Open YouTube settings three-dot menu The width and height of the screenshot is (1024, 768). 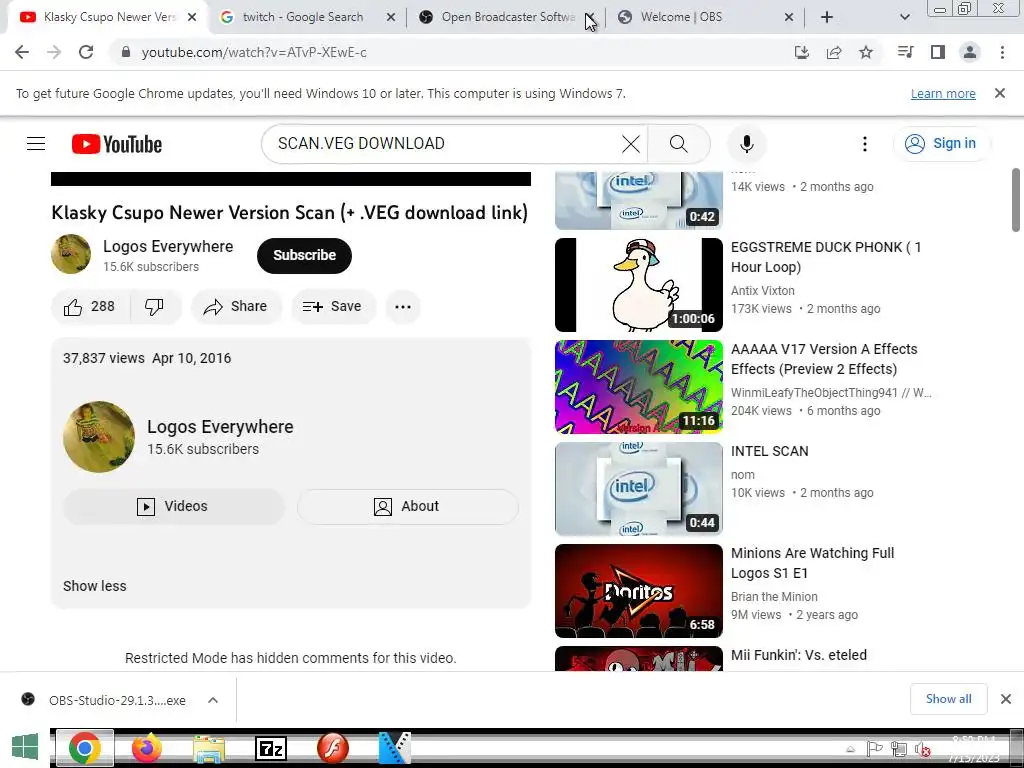click(865, 144)
